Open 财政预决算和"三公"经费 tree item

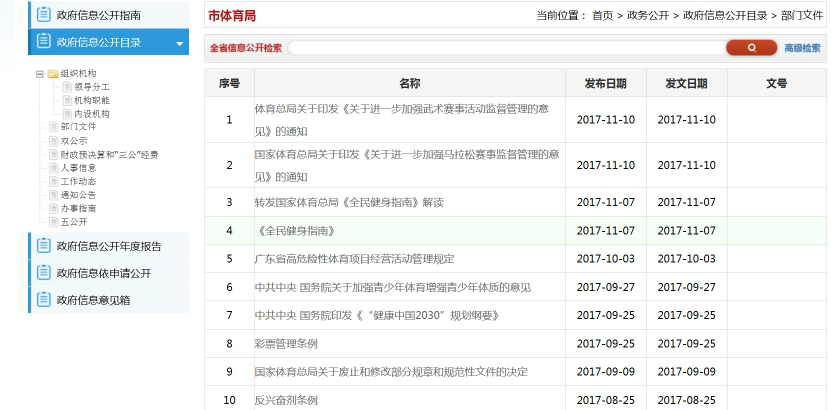pyautogui.click(x=108, y=155)
